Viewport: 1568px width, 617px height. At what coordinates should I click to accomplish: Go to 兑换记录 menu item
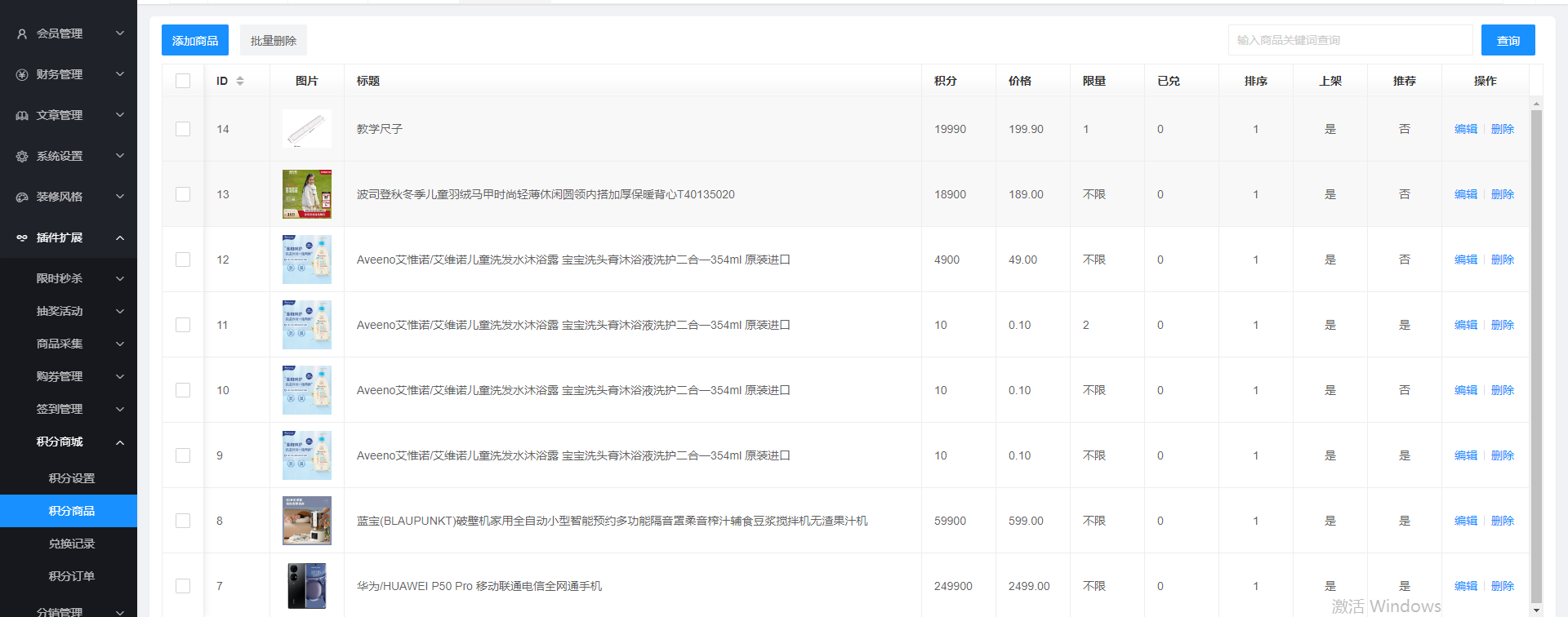click(x=72, y=544)
